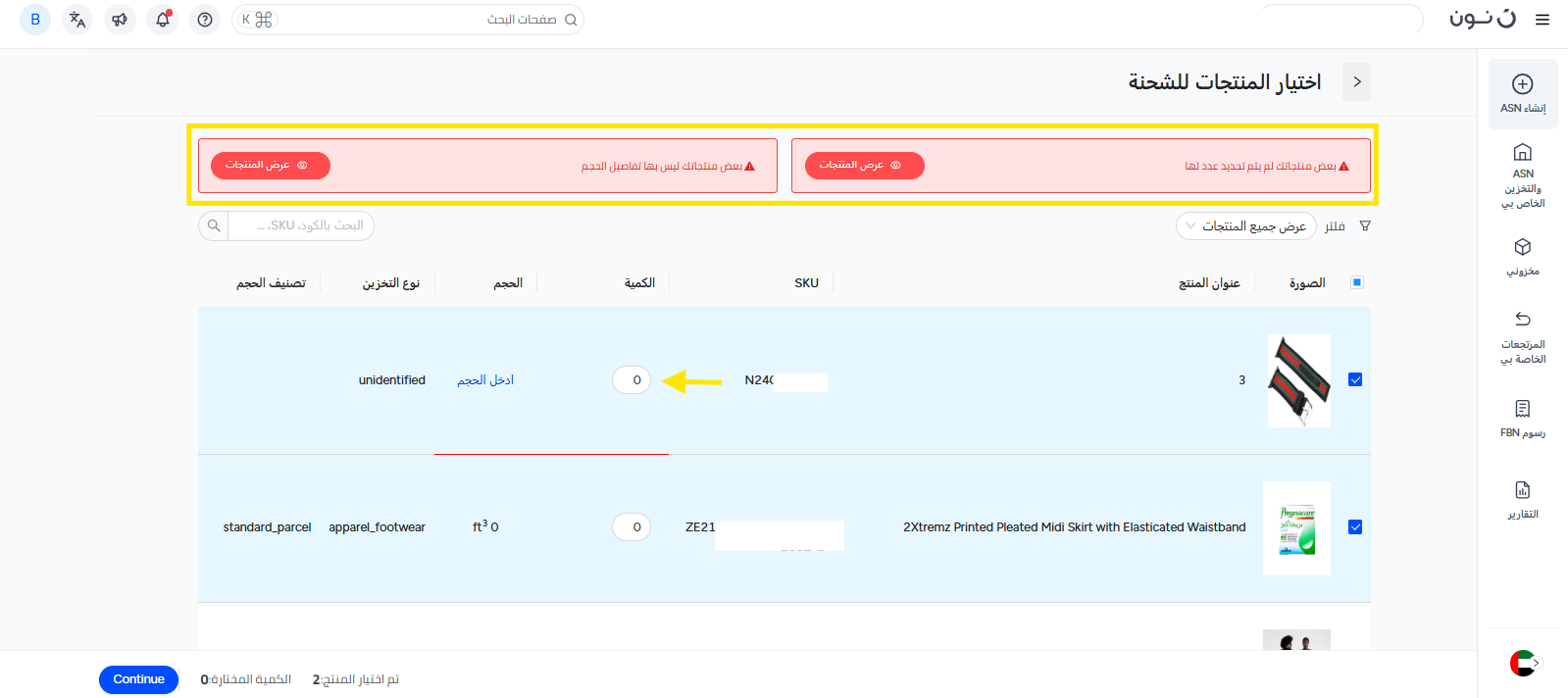Open إنشاء ASN in the sidebar
Viewport: 1568px width, 698px height.
[x=1523, y=94]
